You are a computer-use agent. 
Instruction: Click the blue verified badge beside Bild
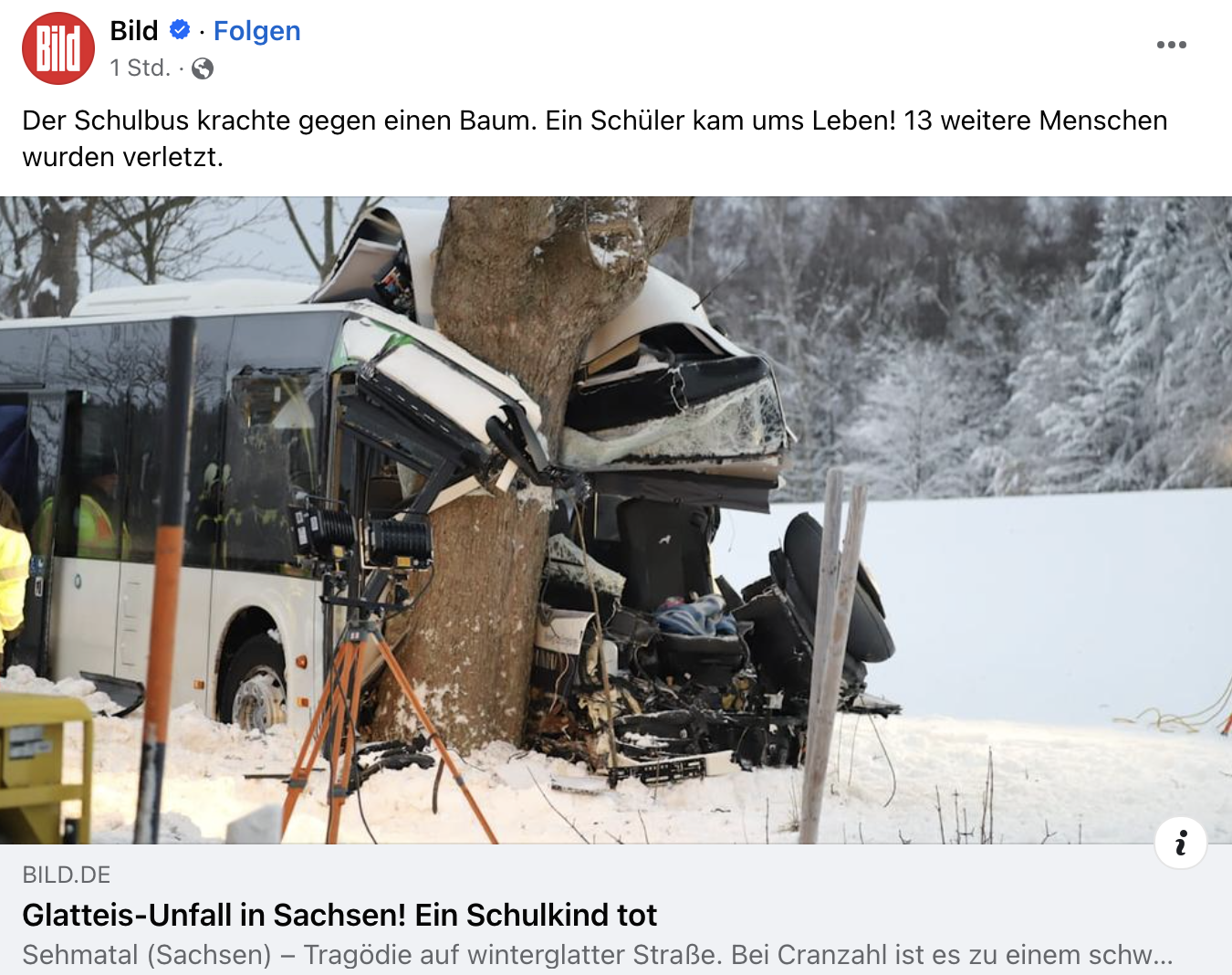tap(180, 30)
